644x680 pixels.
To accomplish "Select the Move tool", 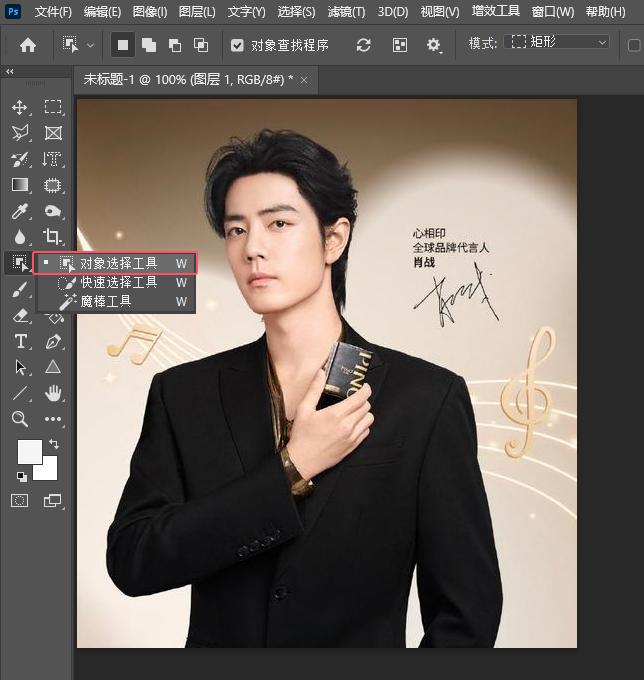I will tap(20, 107).
